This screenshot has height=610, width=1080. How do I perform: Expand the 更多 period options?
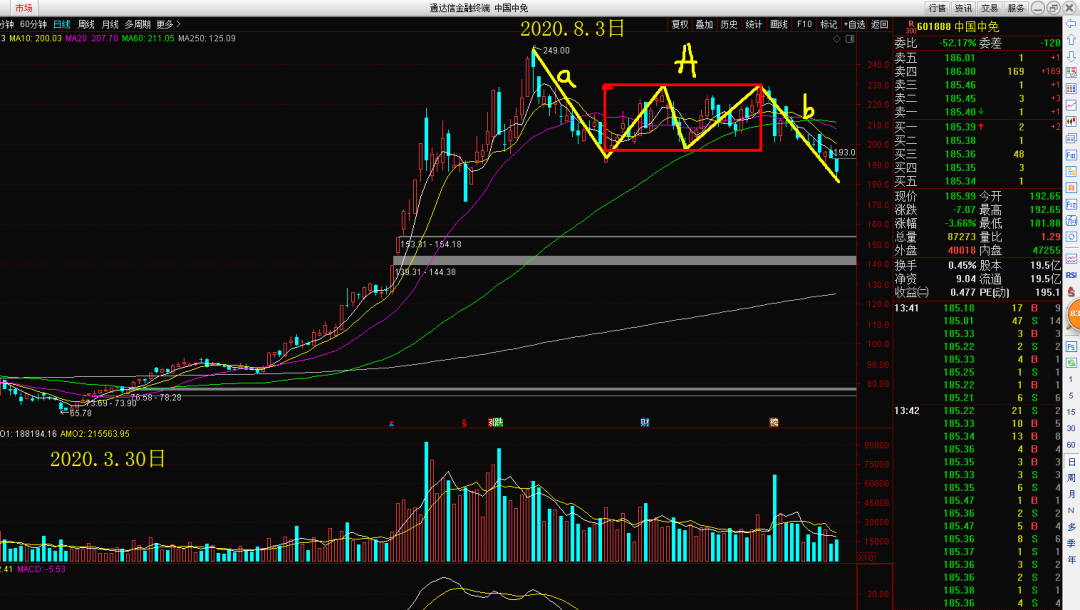coord(168,24)
